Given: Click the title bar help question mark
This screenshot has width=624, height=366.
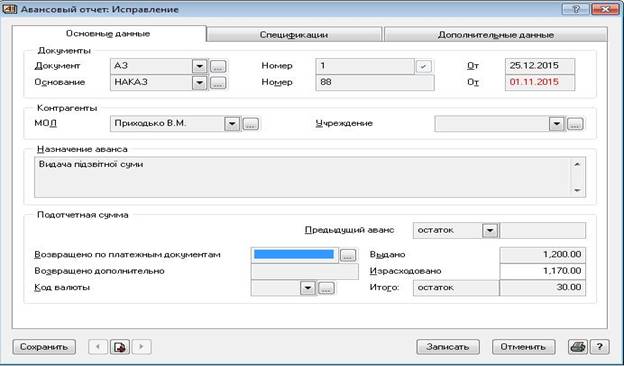Looking at the screenshot, I should pos(575,9).
